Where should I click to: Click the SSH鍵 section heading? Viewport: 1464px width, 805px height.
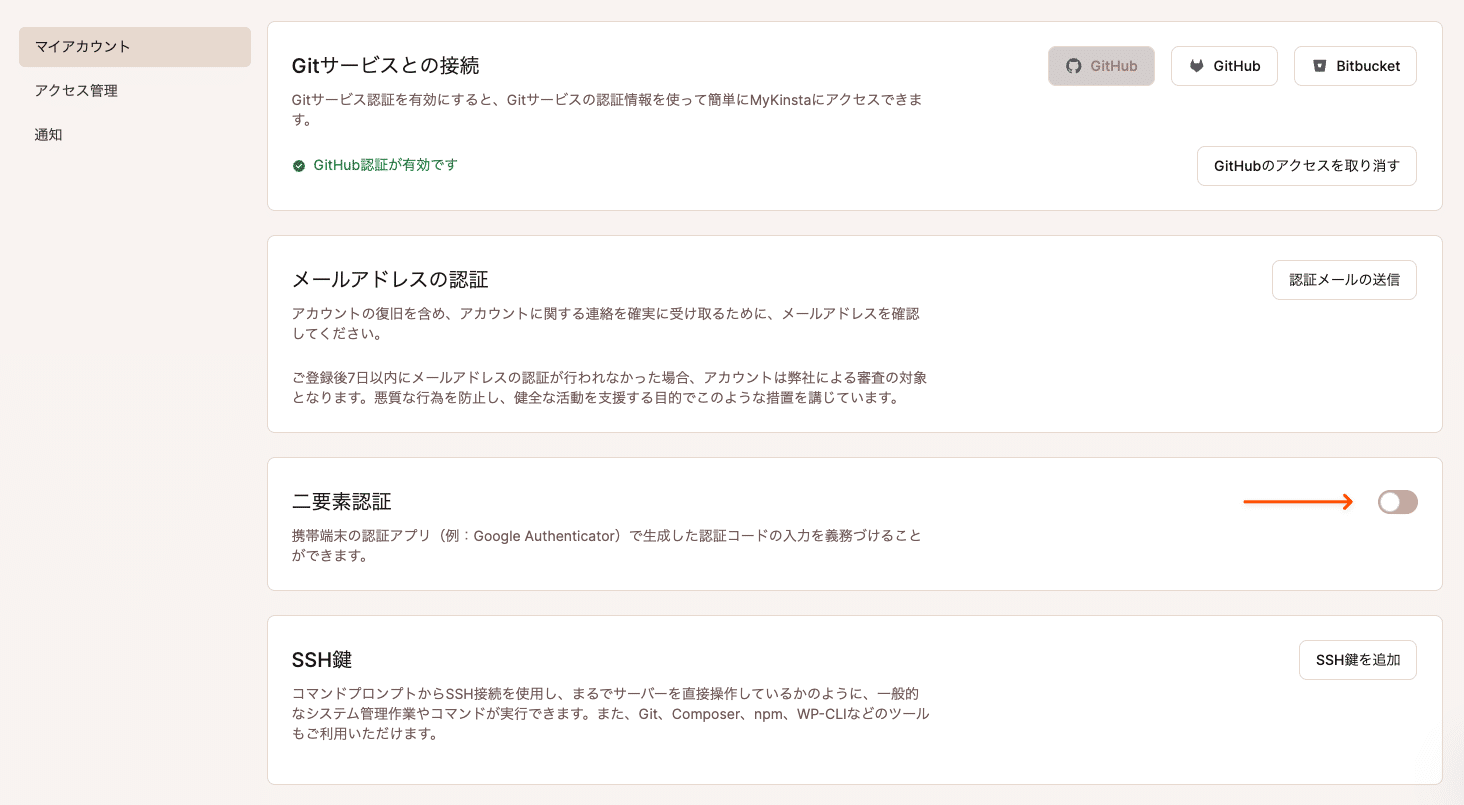(322, 660)
